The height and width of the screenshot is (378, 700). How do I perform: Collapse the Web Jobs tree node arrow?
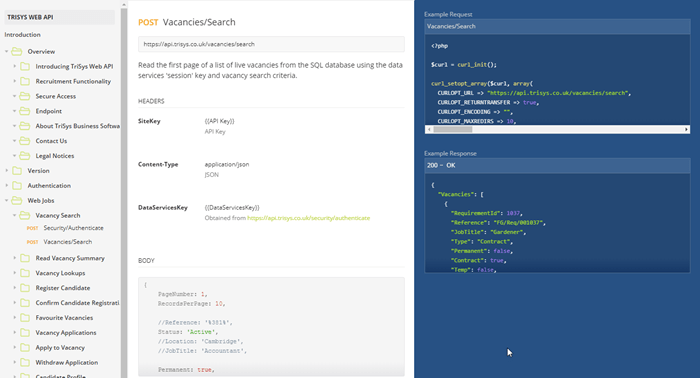[x=6, y=200]
